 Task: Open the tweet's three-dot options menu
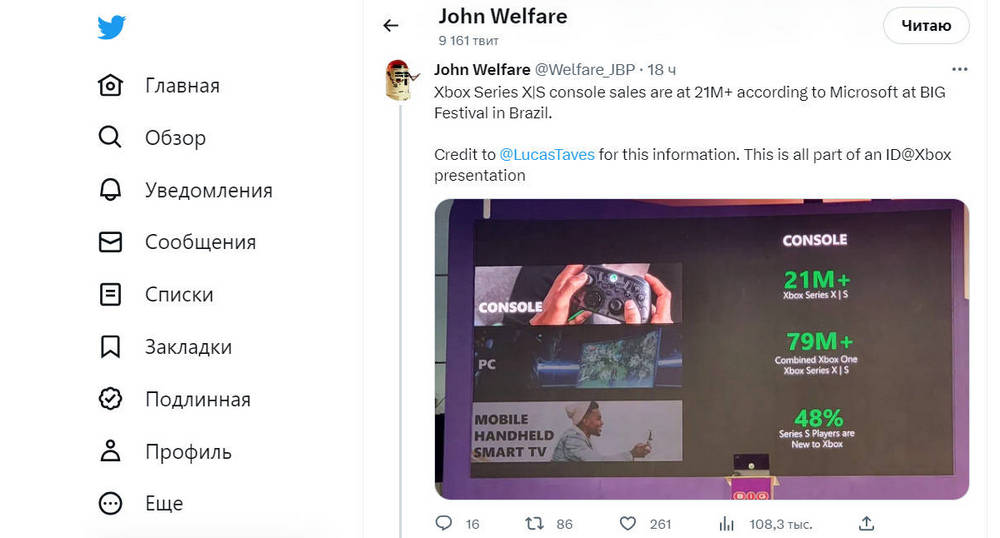point(959,69)
